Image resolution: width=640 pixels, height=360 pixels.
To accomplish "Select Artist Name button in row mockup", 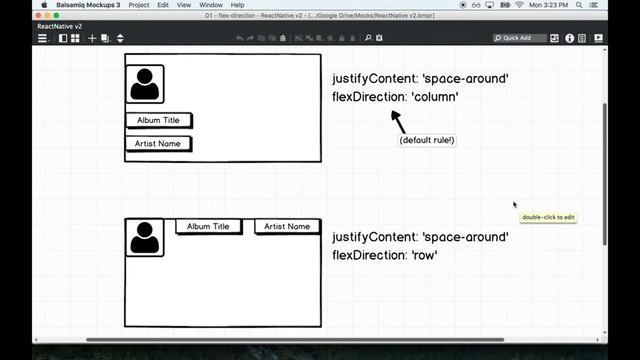I will tap(287, 227).
